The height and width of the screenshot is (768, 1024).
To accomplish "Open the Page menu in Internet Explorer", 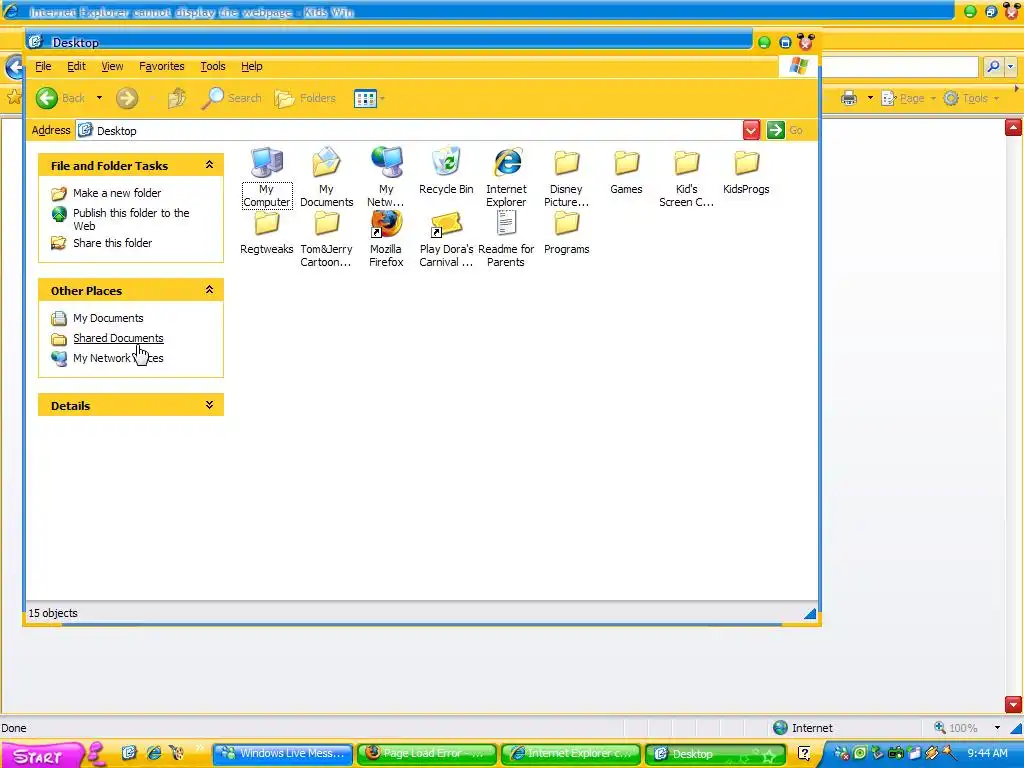I will click(x=908, y=99).
